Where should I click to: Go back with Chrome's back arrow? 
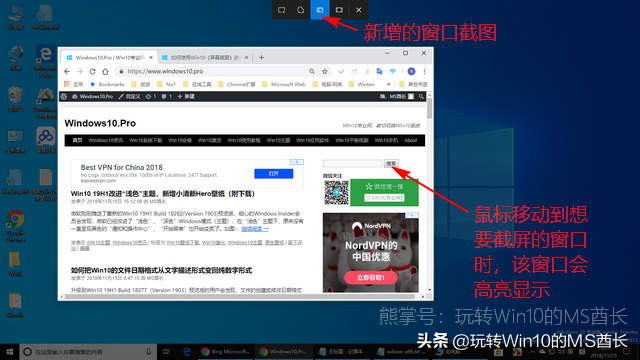point(67,71)
